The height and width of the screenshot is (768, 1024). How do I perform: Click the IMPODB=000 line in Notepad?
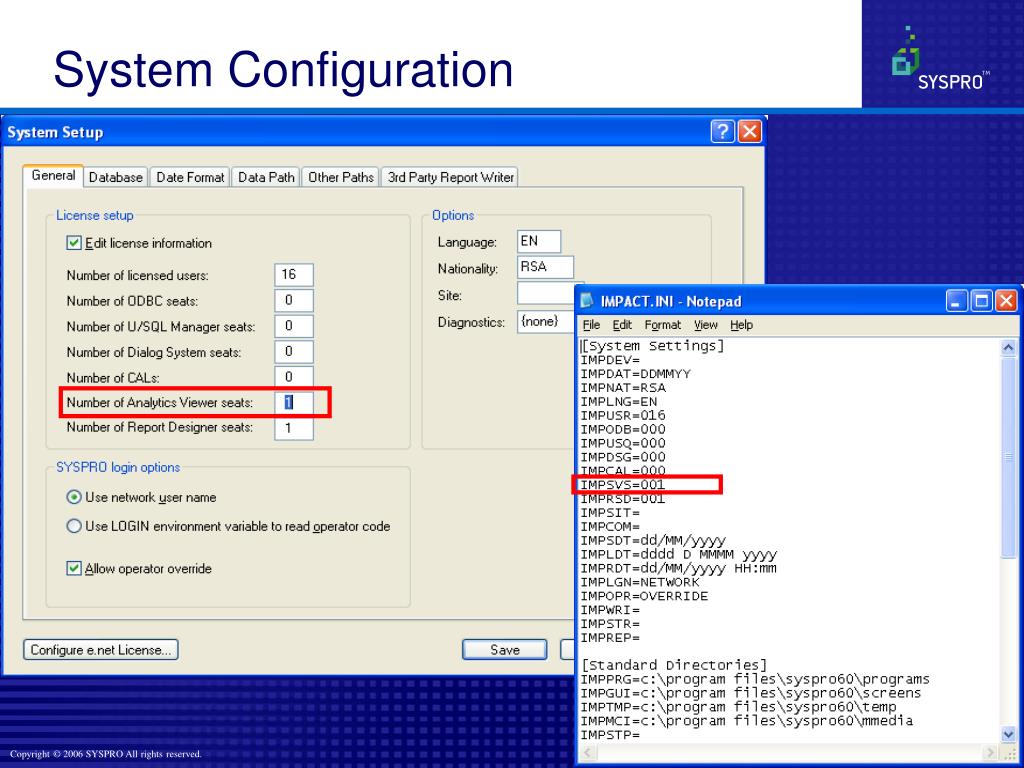coord(623,429)
